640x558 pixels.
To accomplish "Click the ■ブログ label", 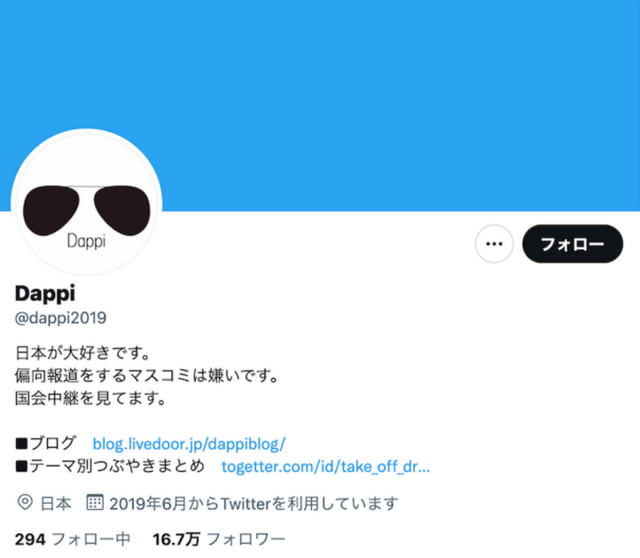I will [x=45, y=443].
